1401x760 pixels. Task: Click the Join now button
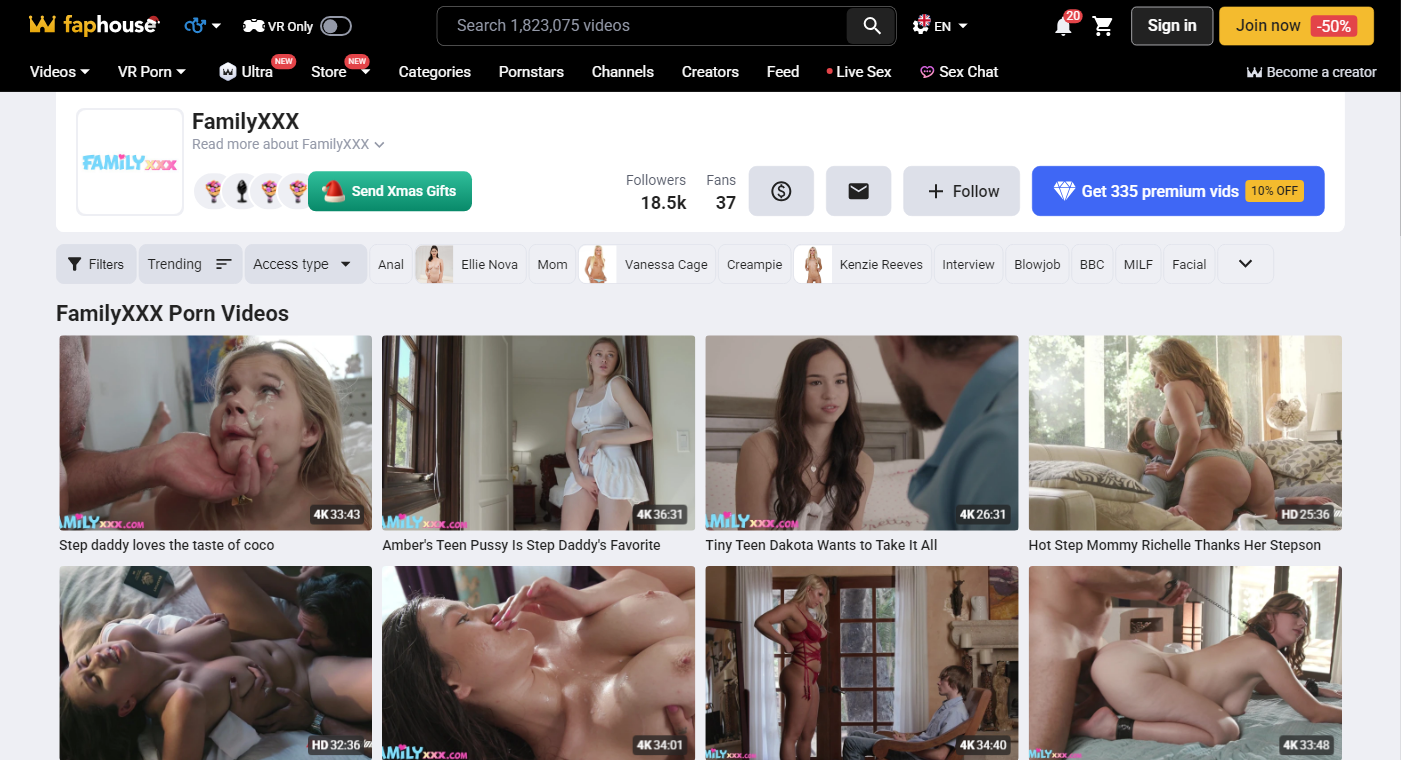click(1296, 26)
